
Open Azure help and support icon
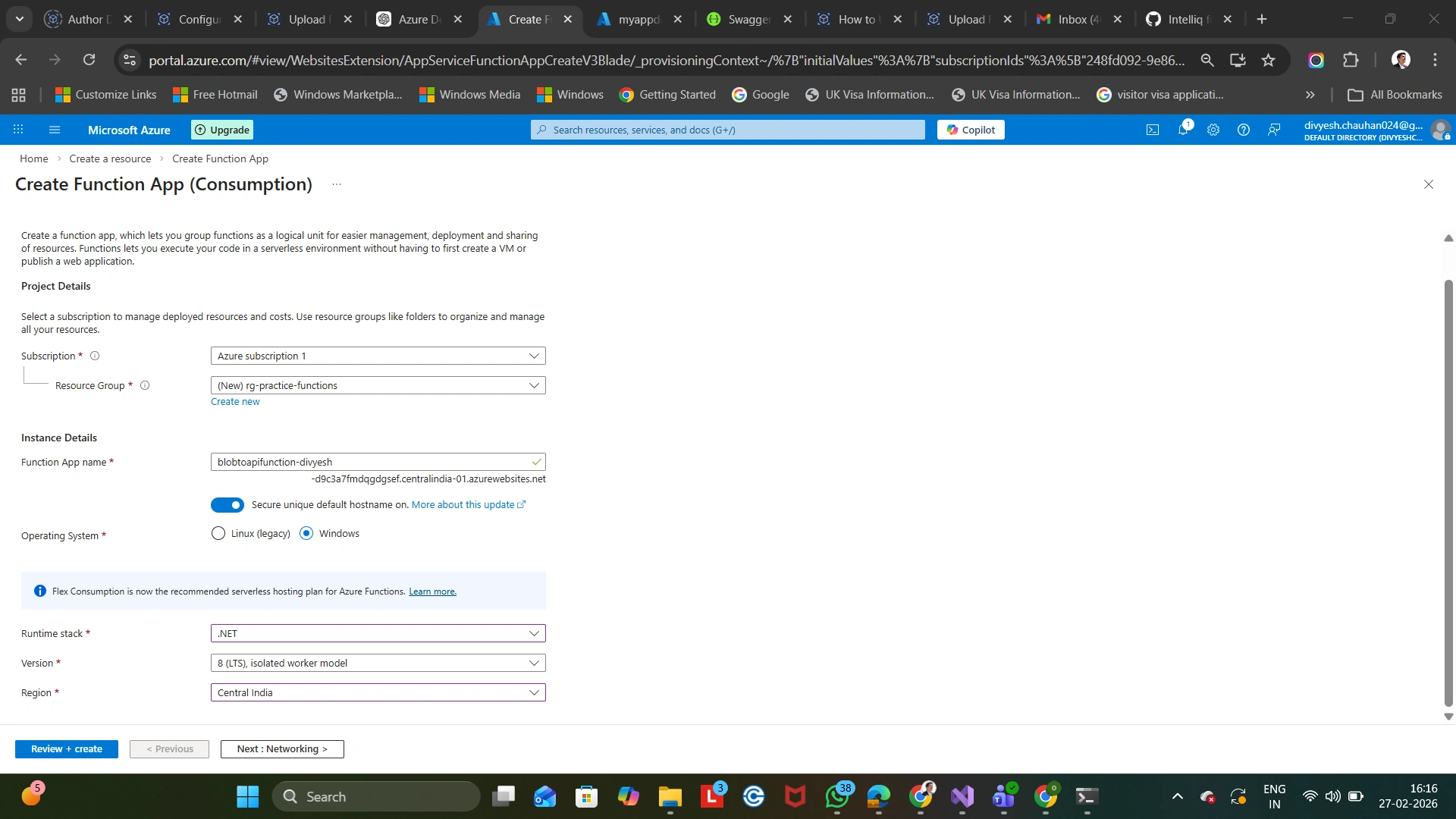(1244, 130)
